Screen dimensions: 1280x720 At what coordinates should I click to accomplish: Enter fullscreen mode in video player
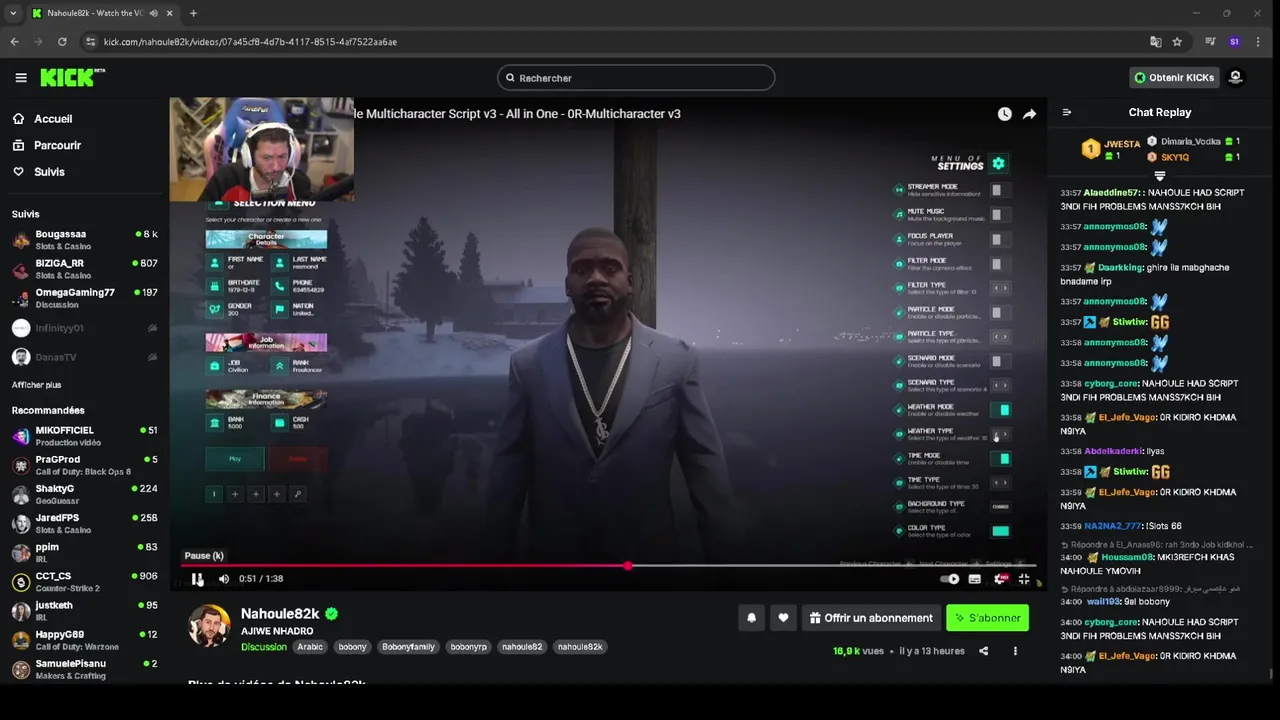(1024, 579)
